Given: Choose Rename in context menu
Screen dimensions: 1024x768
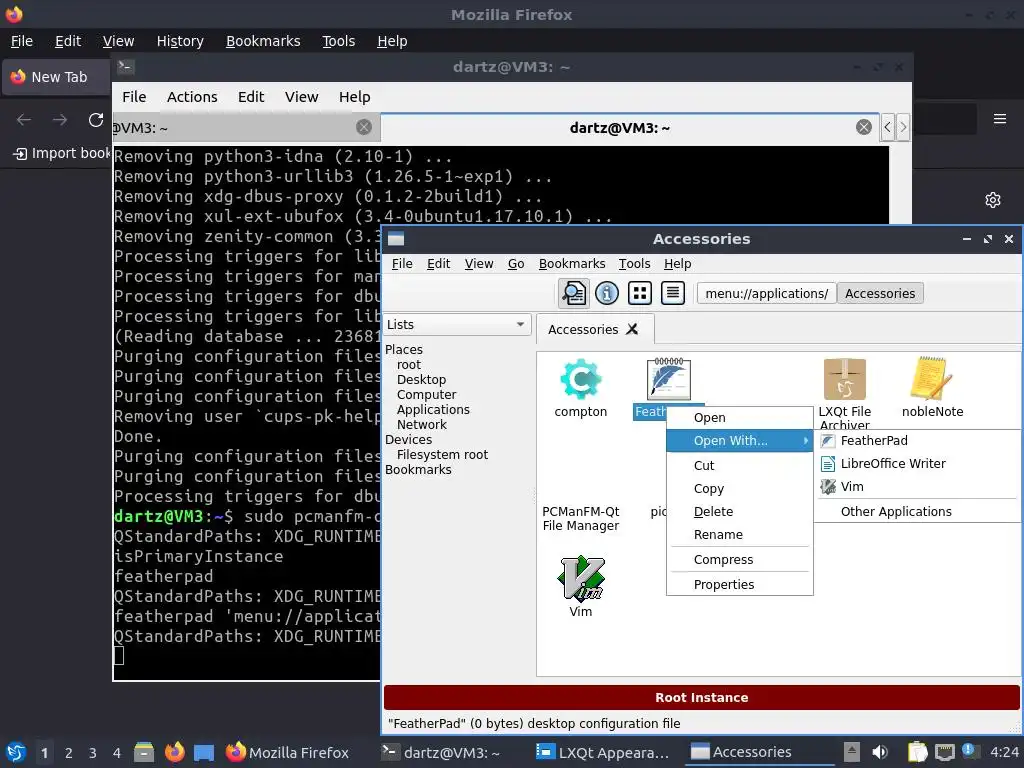Looking at the screenshot, I should pos(739,534).
